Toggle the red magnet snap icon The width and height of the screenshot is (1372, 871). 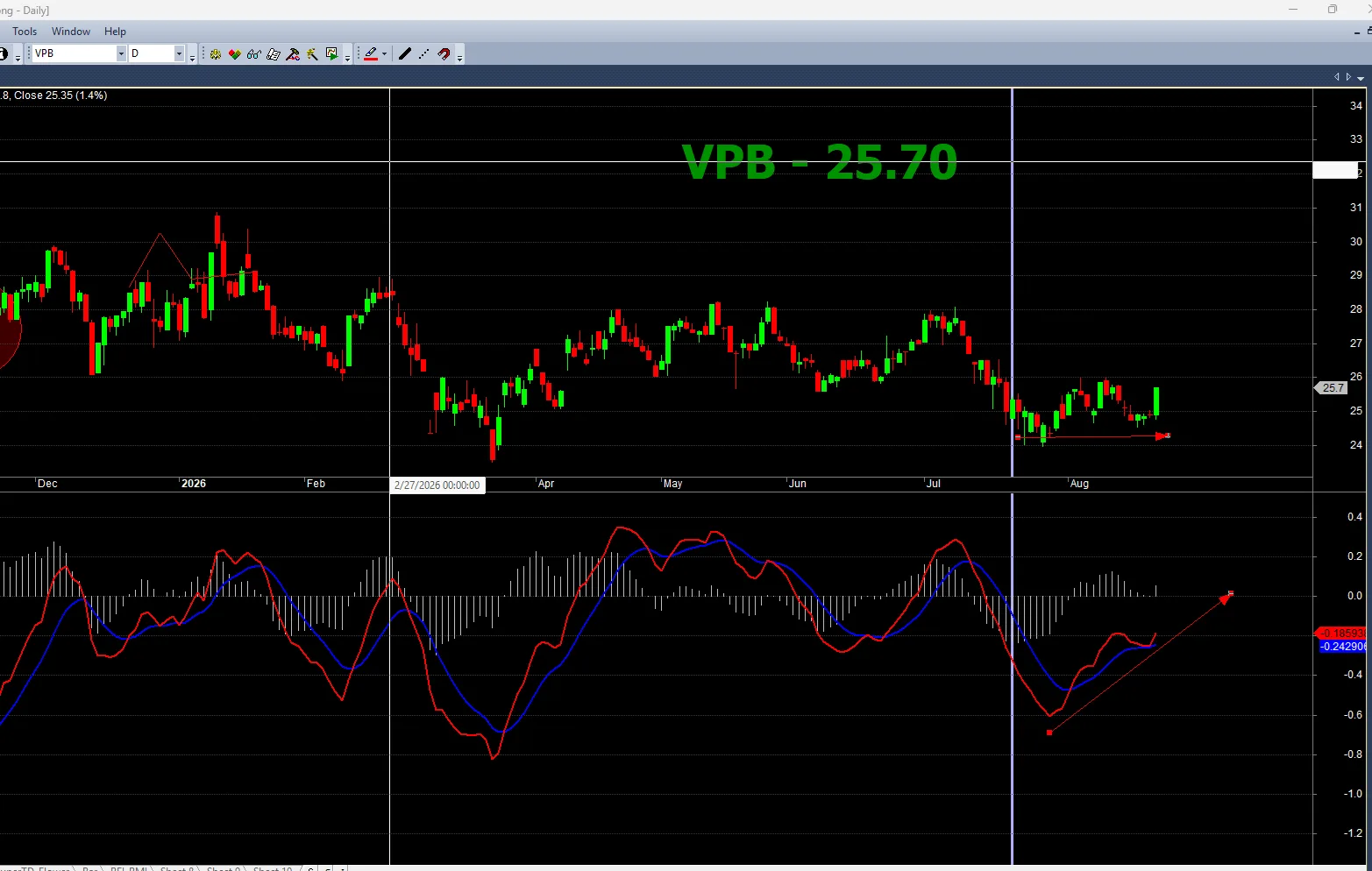click(444, 54)
